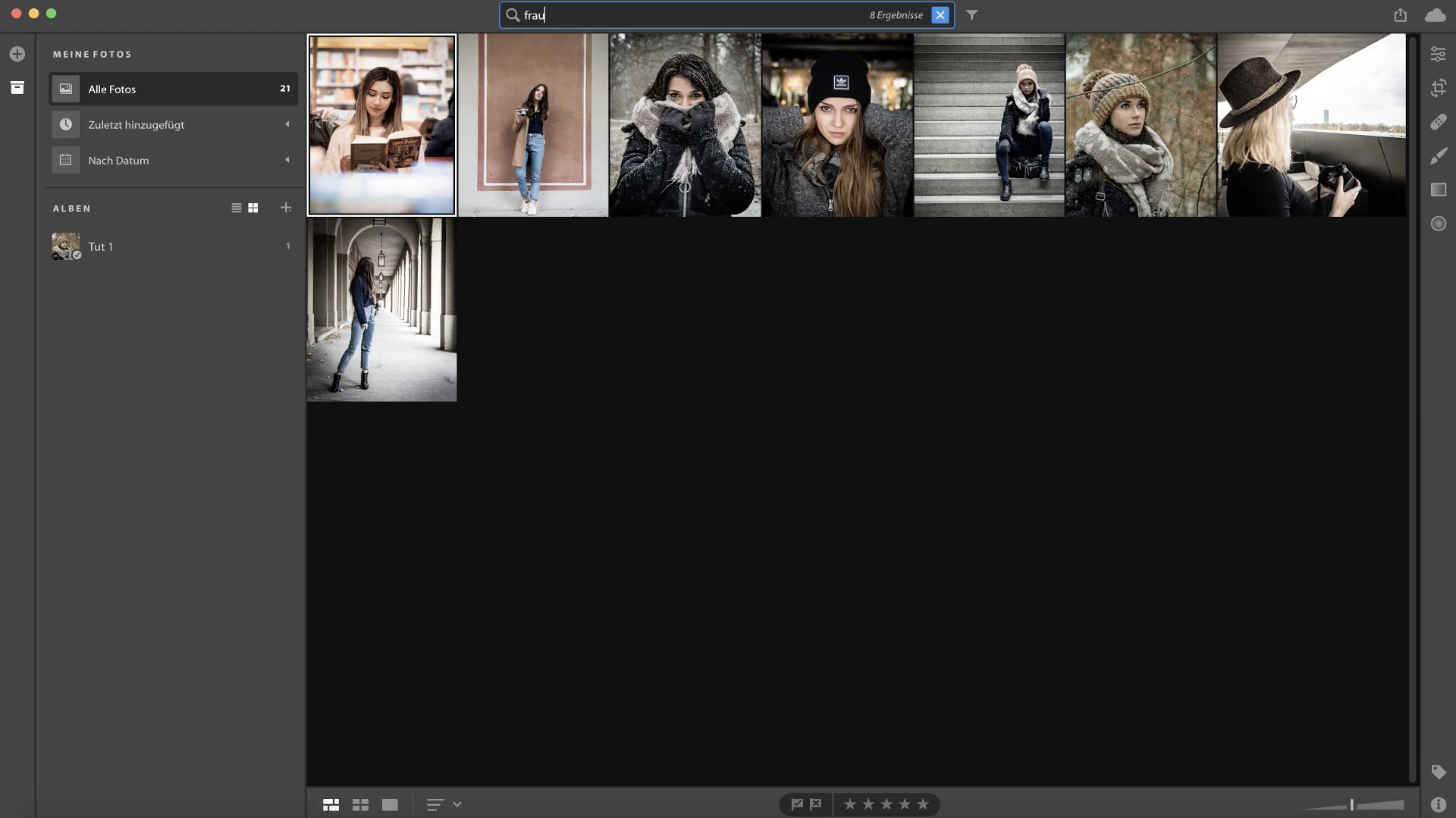This screenshot has width=1456, height=818.
Task: Switch to the square grid view
Action: [360, 804]
